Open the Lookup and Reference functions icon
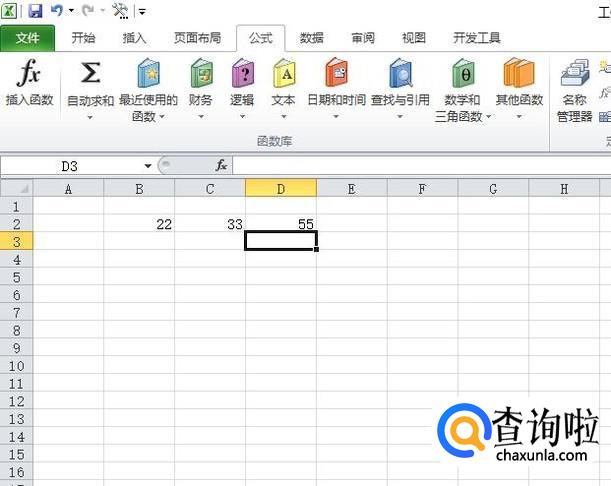The width and height of the screenshot is (611, 486). point(401,73)
